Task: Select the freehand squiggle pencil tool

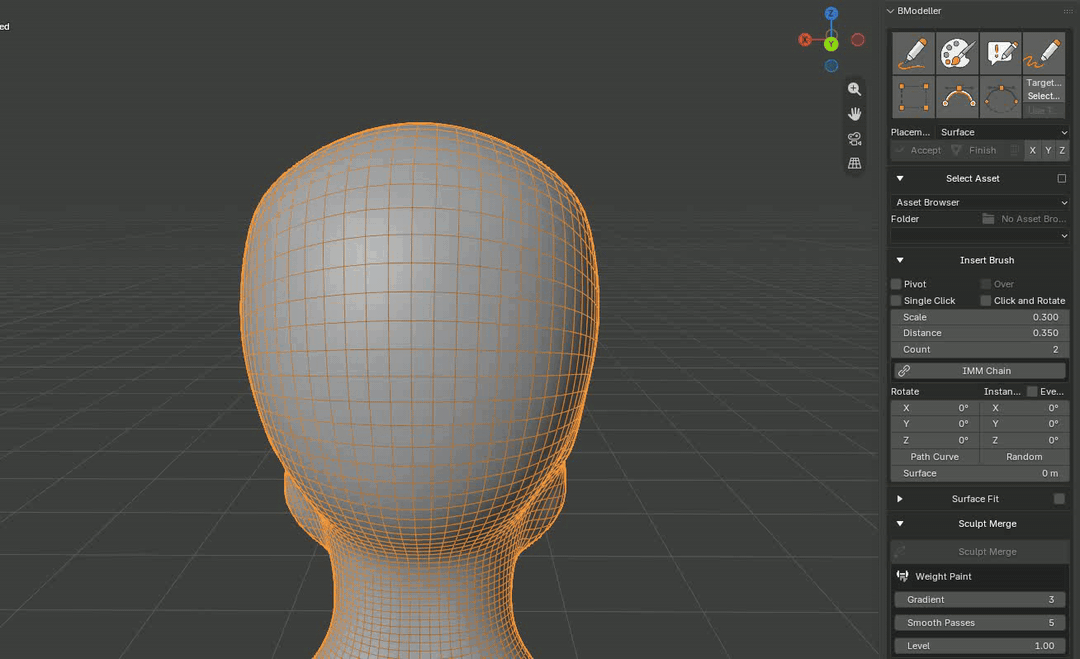Action: (x=1043, y=53)
